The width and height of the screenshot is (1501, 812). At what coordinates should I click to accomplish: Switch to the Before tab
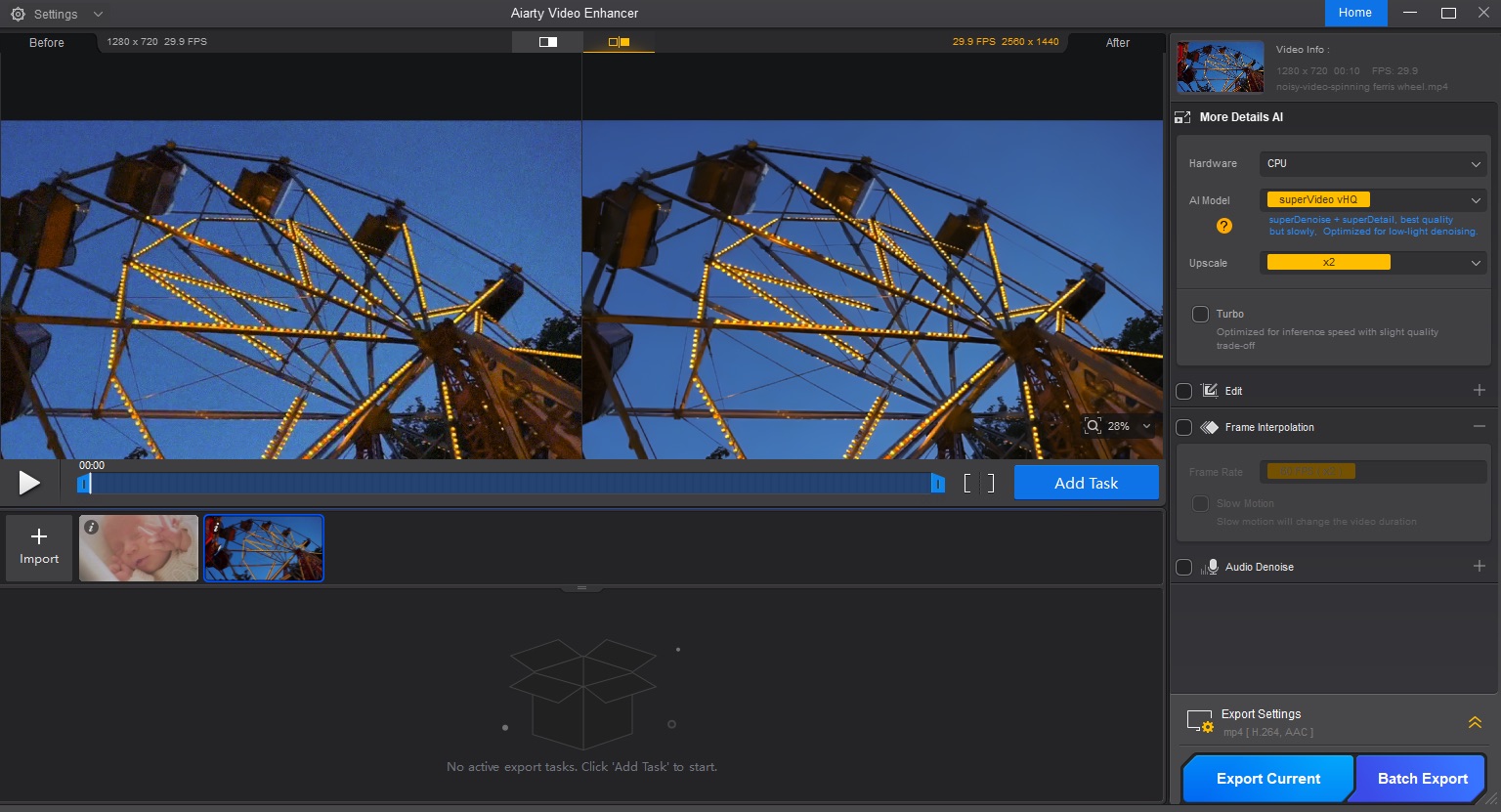45,42
